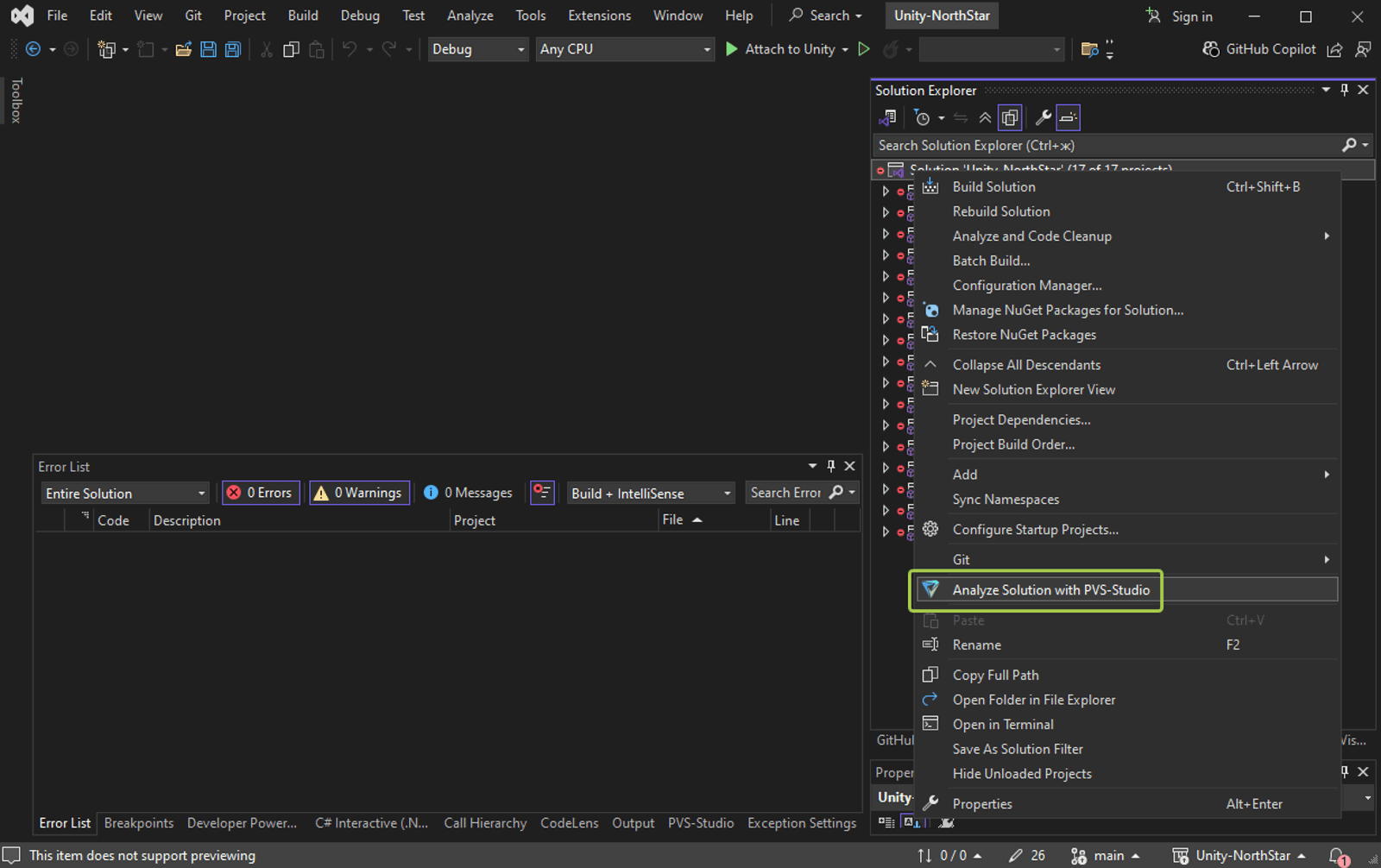Click the GitHub Copilot icon
This screenshot has width=1381, height=868.
click(x=1211, y=49)
